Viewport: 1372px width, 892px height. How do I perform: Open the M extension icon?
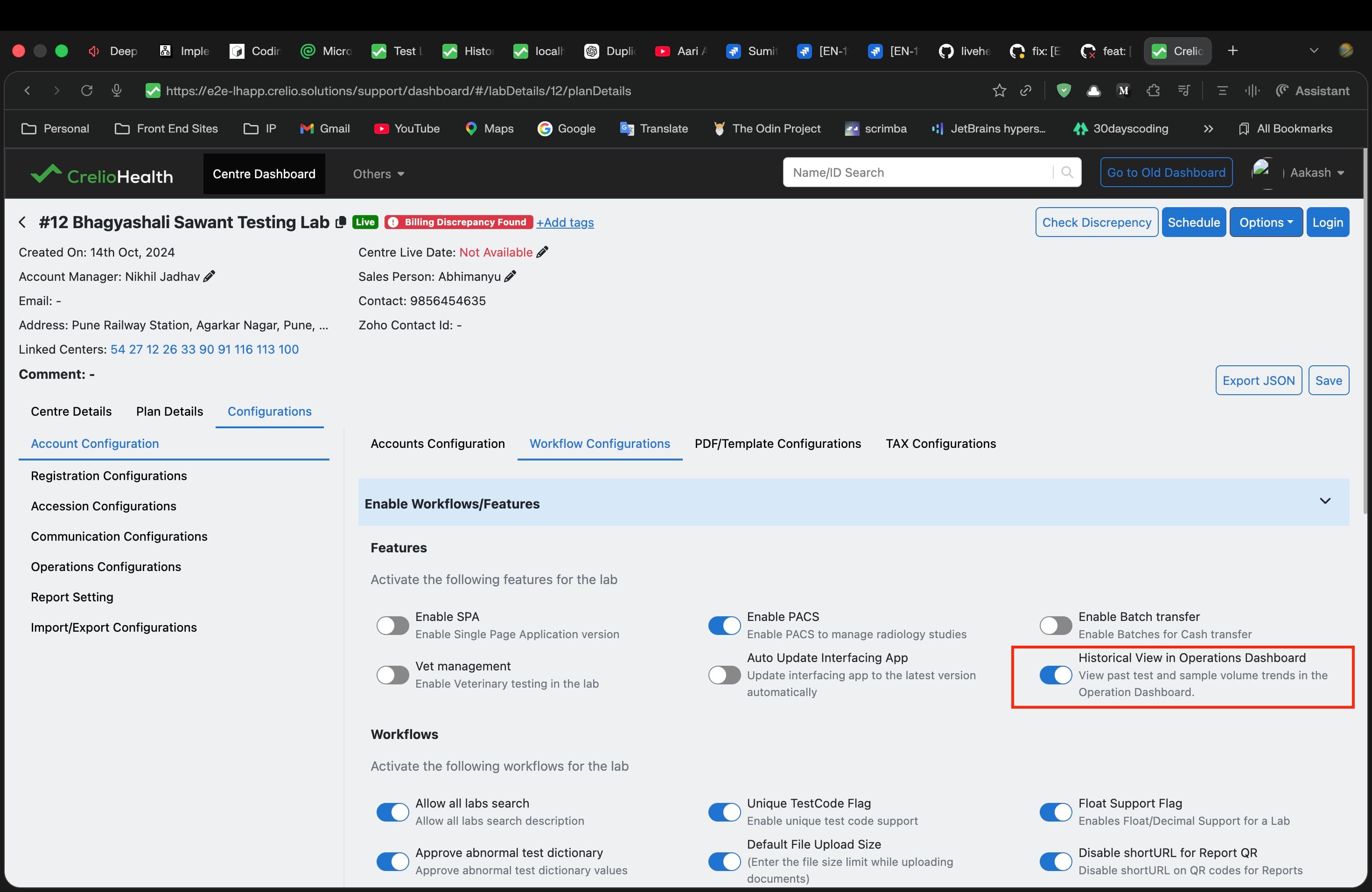(x=1123, y=91)
